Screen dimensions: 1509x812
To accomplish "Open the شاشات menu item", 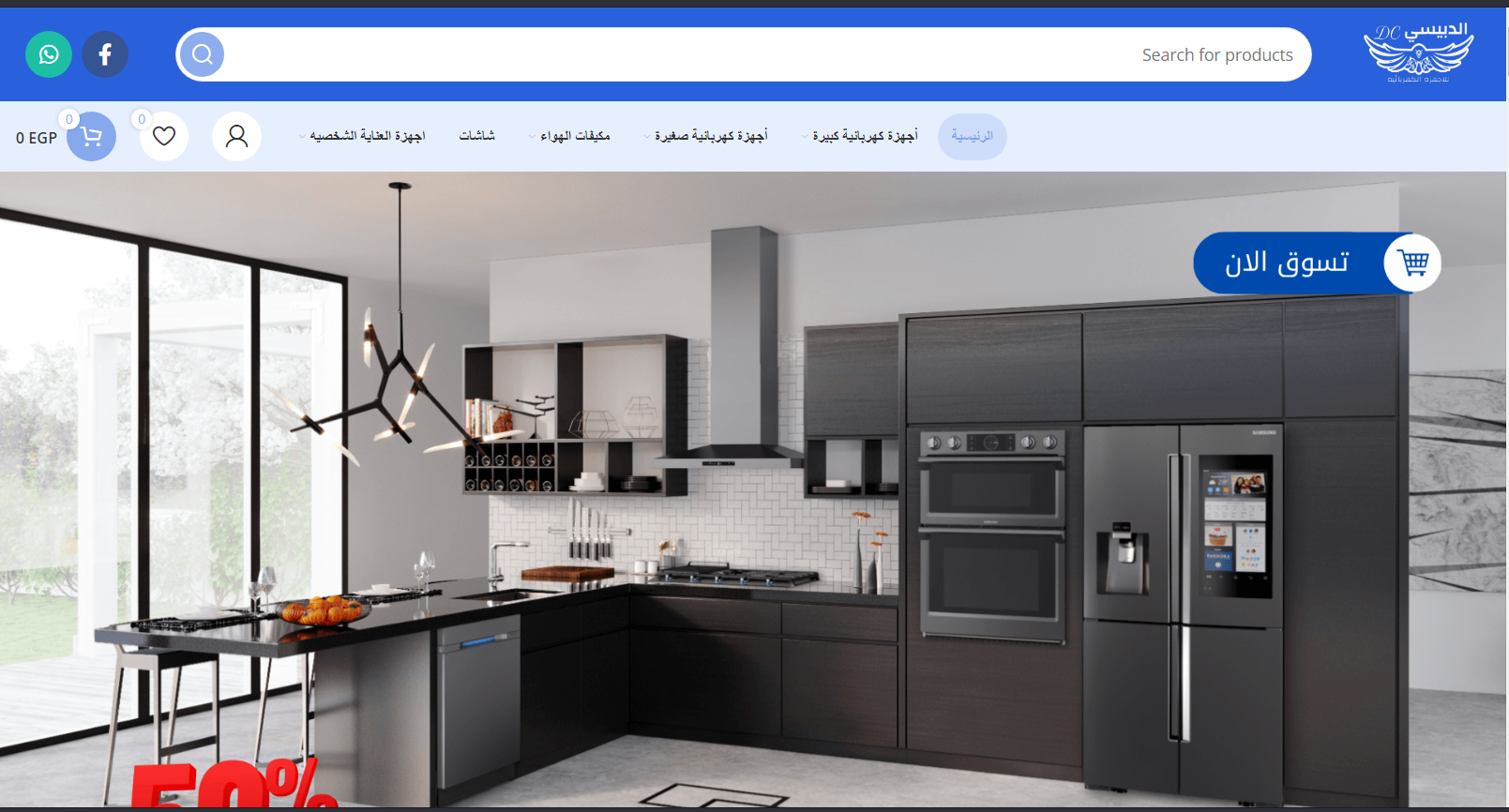I will [476, 137].
